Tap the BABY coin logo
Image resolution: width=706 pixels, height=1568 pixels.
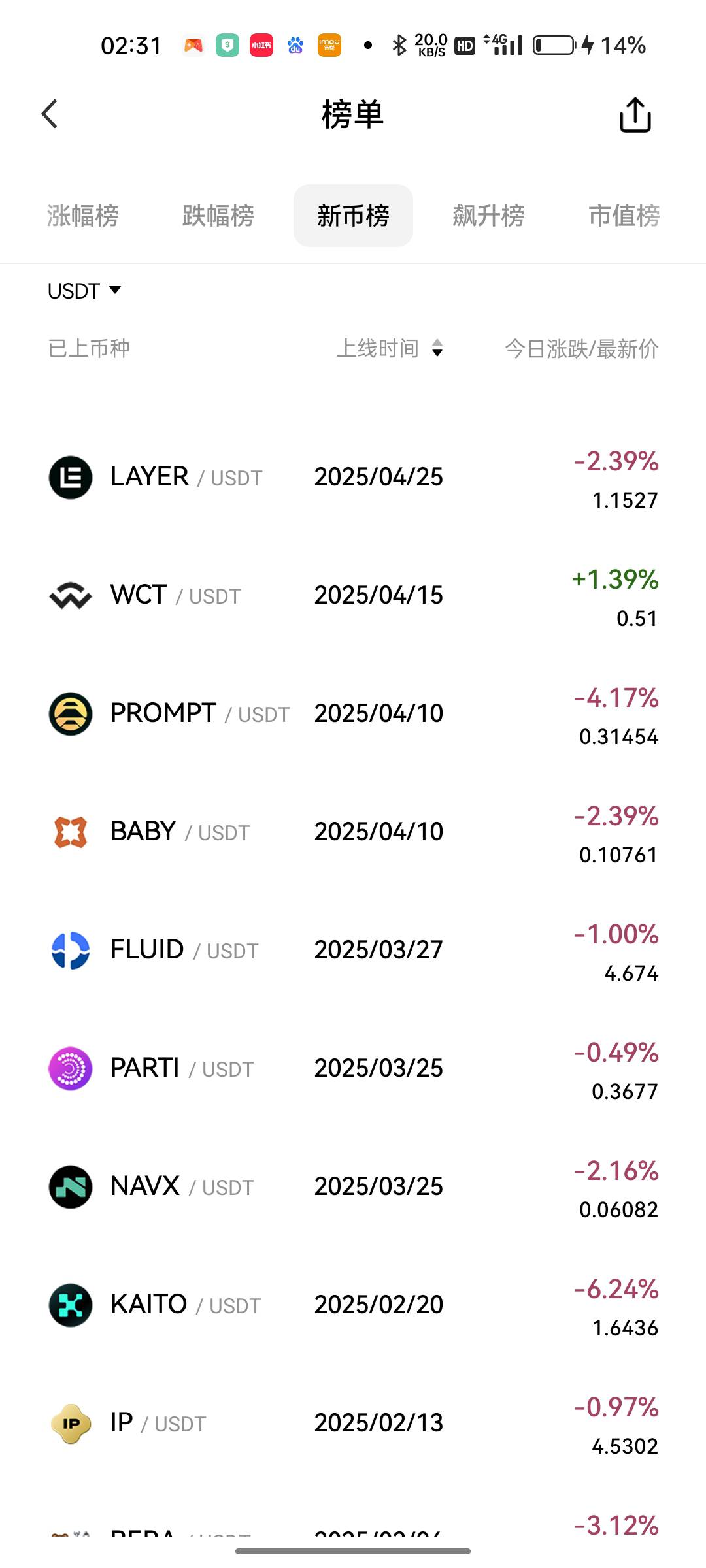(71, 832)
